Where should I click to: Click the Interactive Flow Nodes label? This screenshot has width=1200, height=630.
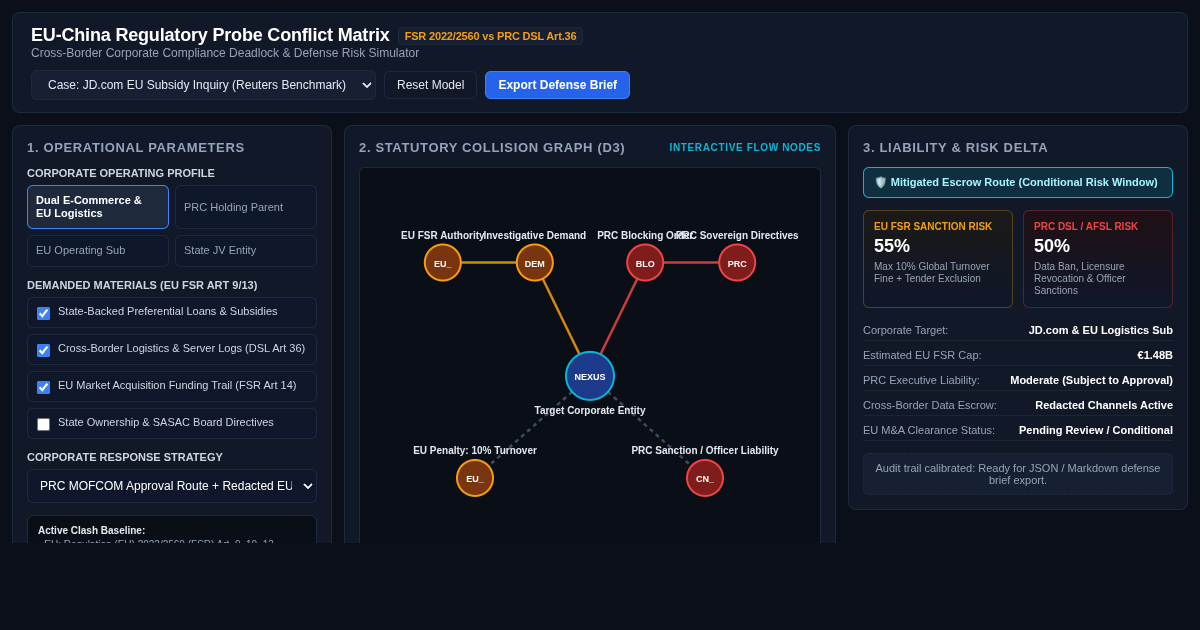pyautogui.click(x=745, y=148)
